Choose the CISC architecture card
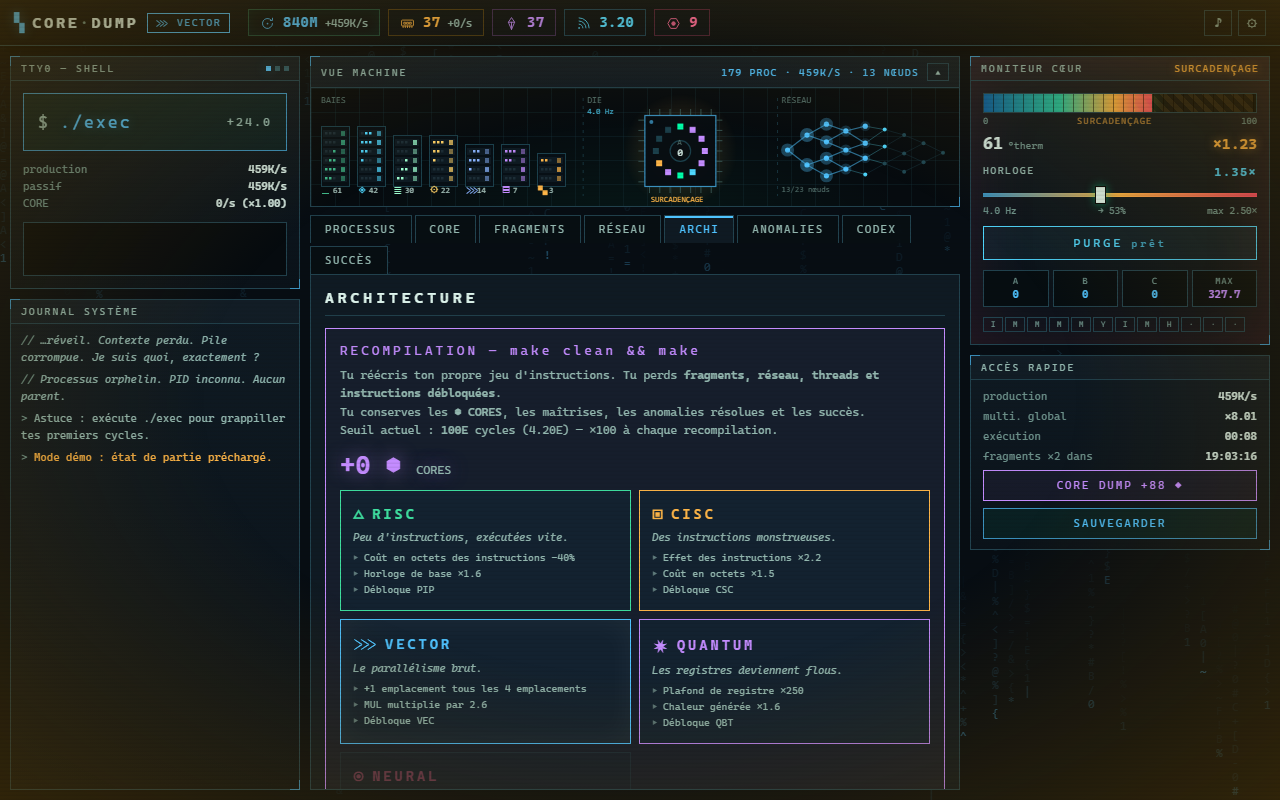This screenshot has width=1280, height=800. (784, 550)
